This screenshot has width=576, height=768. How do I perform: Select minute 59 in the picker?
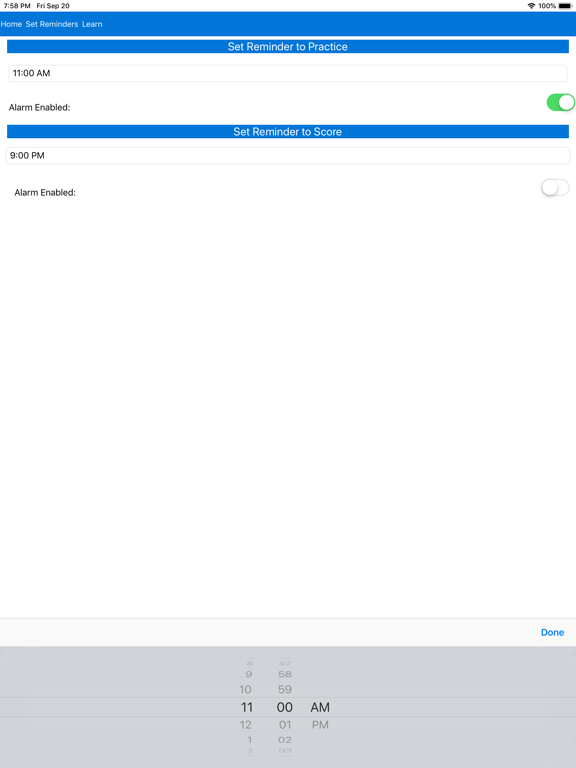pos(285,690)
